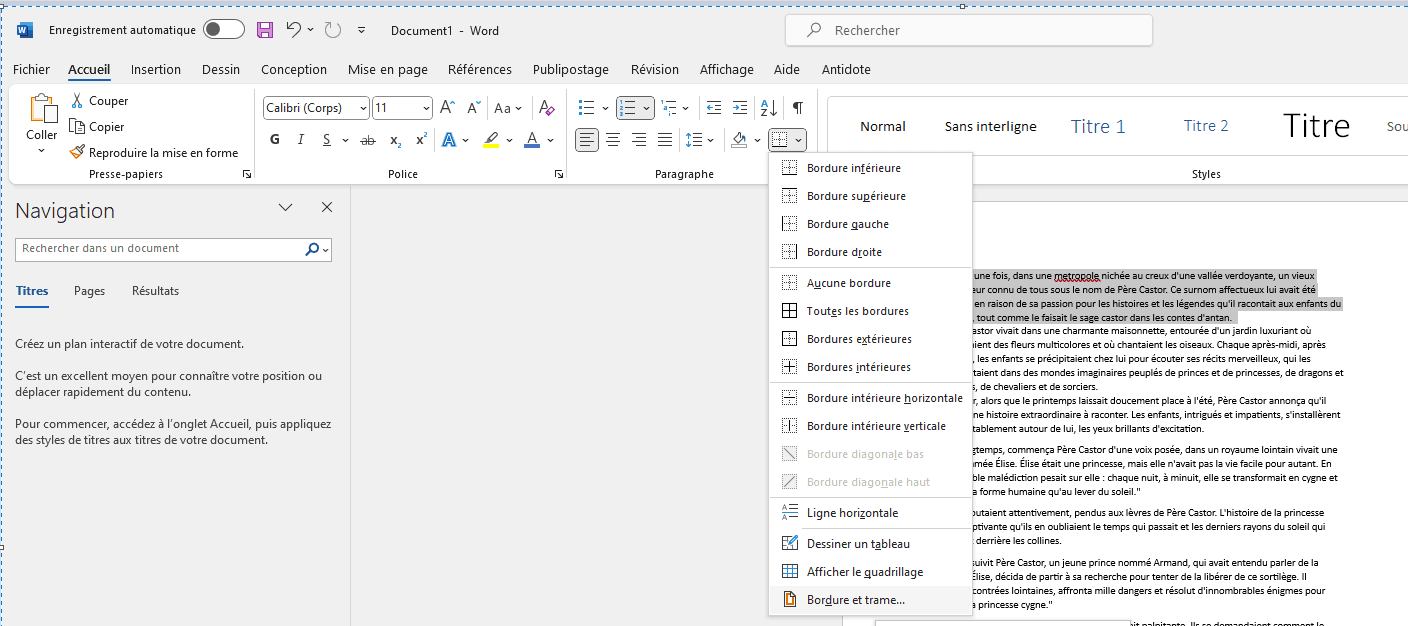Click the center alignment icon
This screenshot has height=626, width=1408.
pos(613,140)
